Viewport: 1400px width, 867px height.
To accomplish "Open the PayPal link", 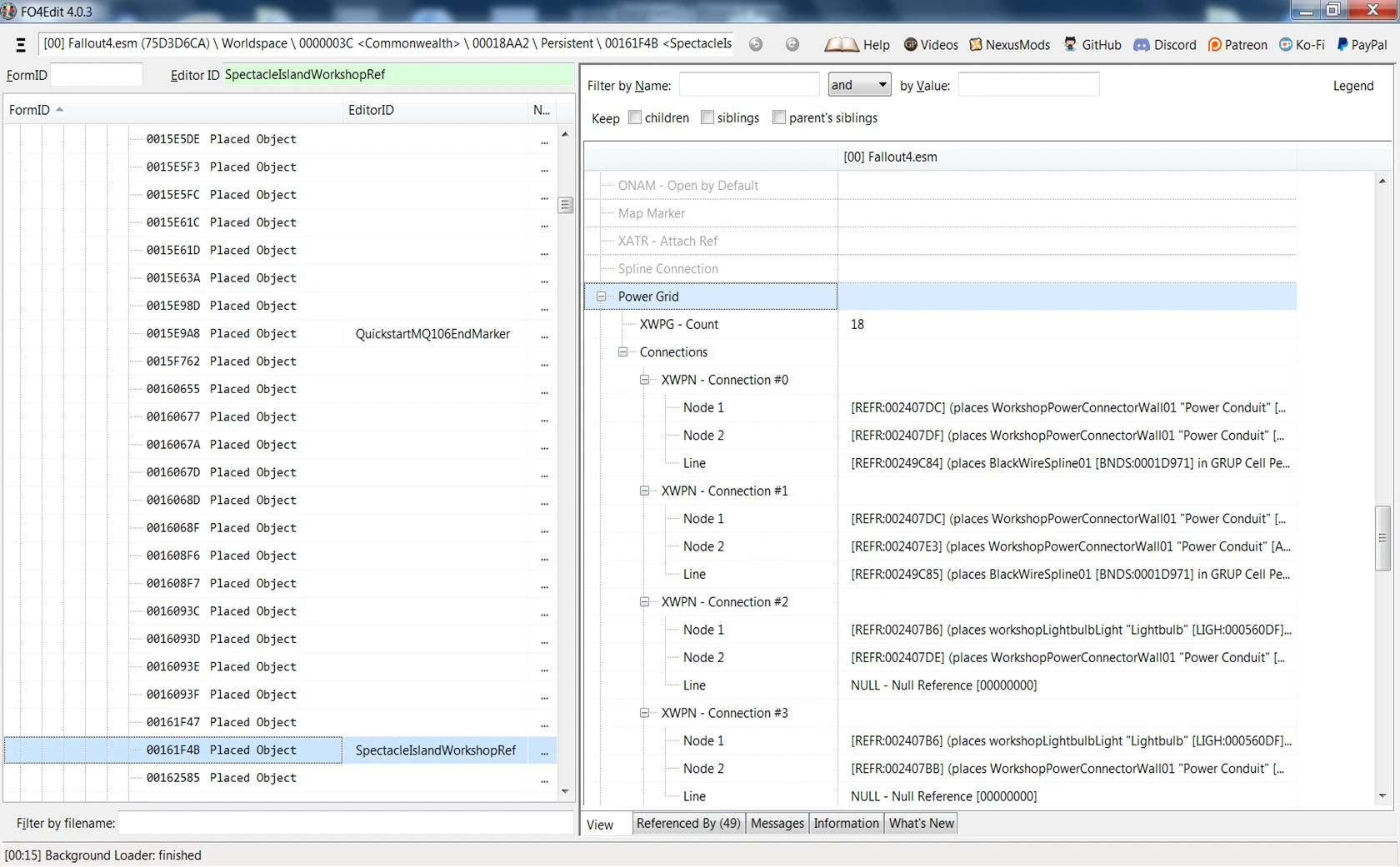I will [1362, 45].
